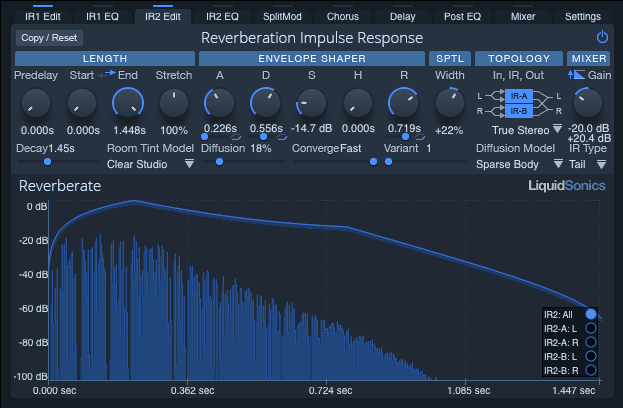Click the Attack (A) knob
Screen dimensions: 623x408
pyautogui.click(x=220, y=103)
